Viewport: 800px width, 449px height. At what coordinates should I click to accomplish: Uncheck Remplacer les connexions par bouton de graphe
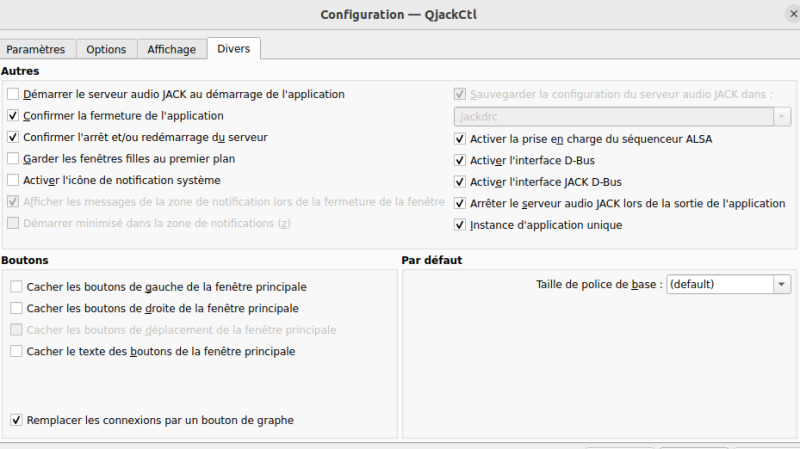(x=16, y=420)
